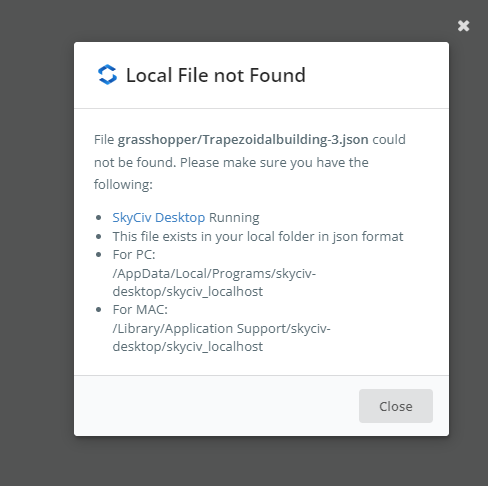Click the gray Close button
The image size is (488, 486).
point(396,406)
